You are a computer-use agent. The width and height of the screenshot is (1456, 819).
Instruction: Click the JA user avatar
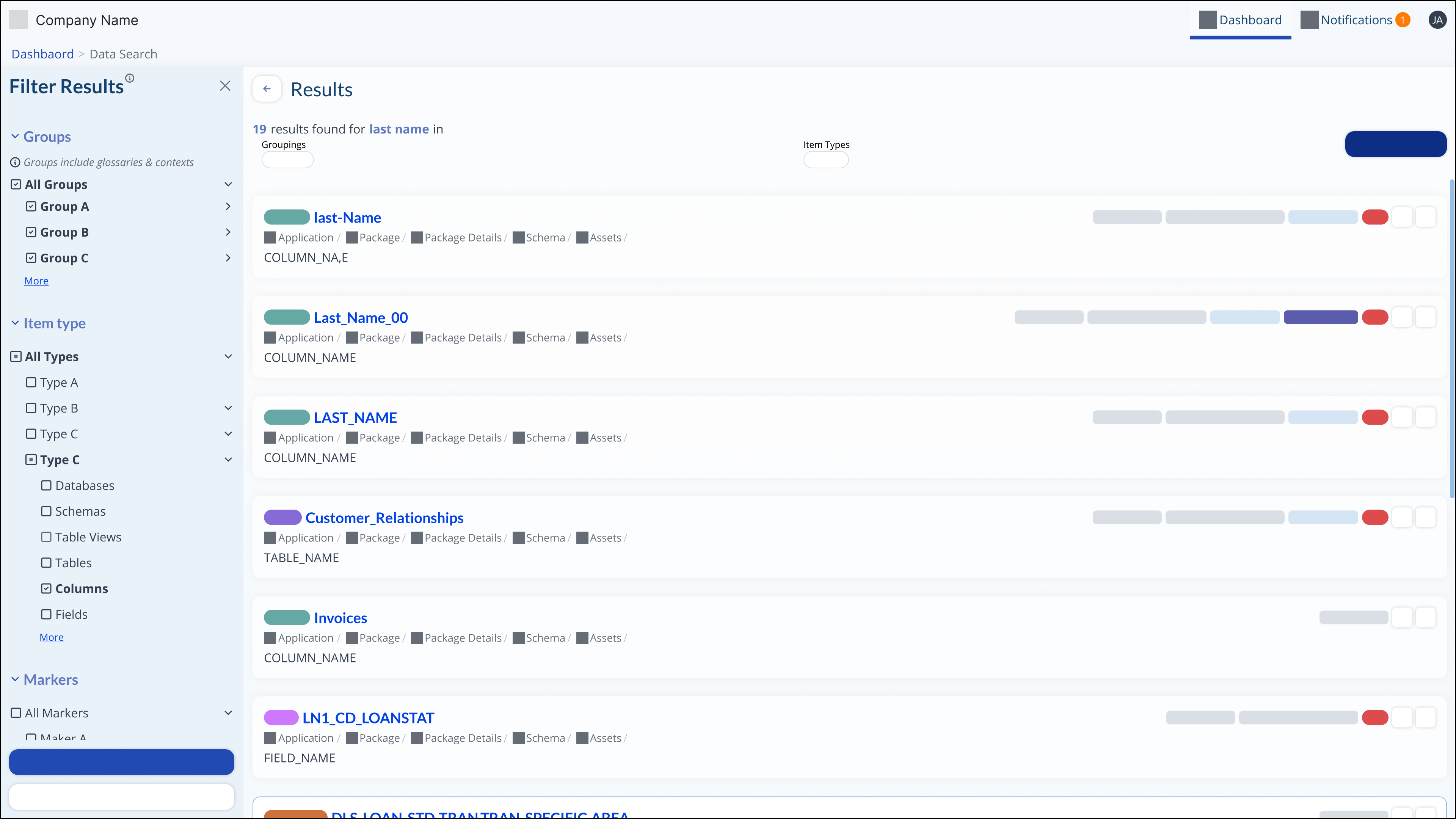(x=1437, y=20)
